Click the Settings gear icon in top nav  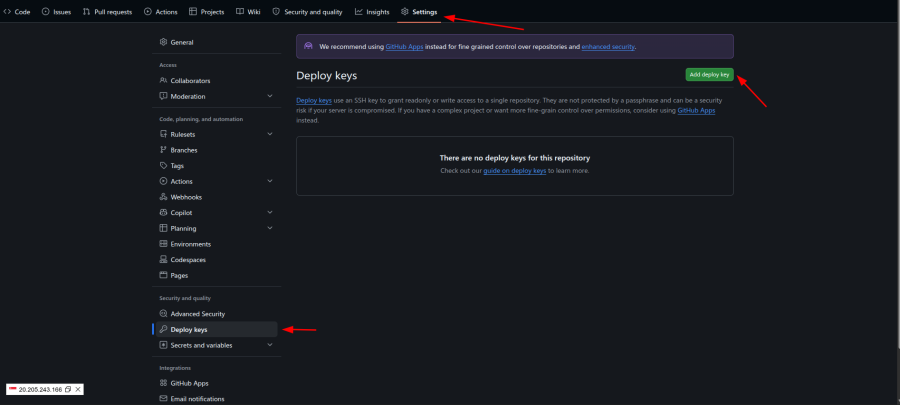(405, 11)
